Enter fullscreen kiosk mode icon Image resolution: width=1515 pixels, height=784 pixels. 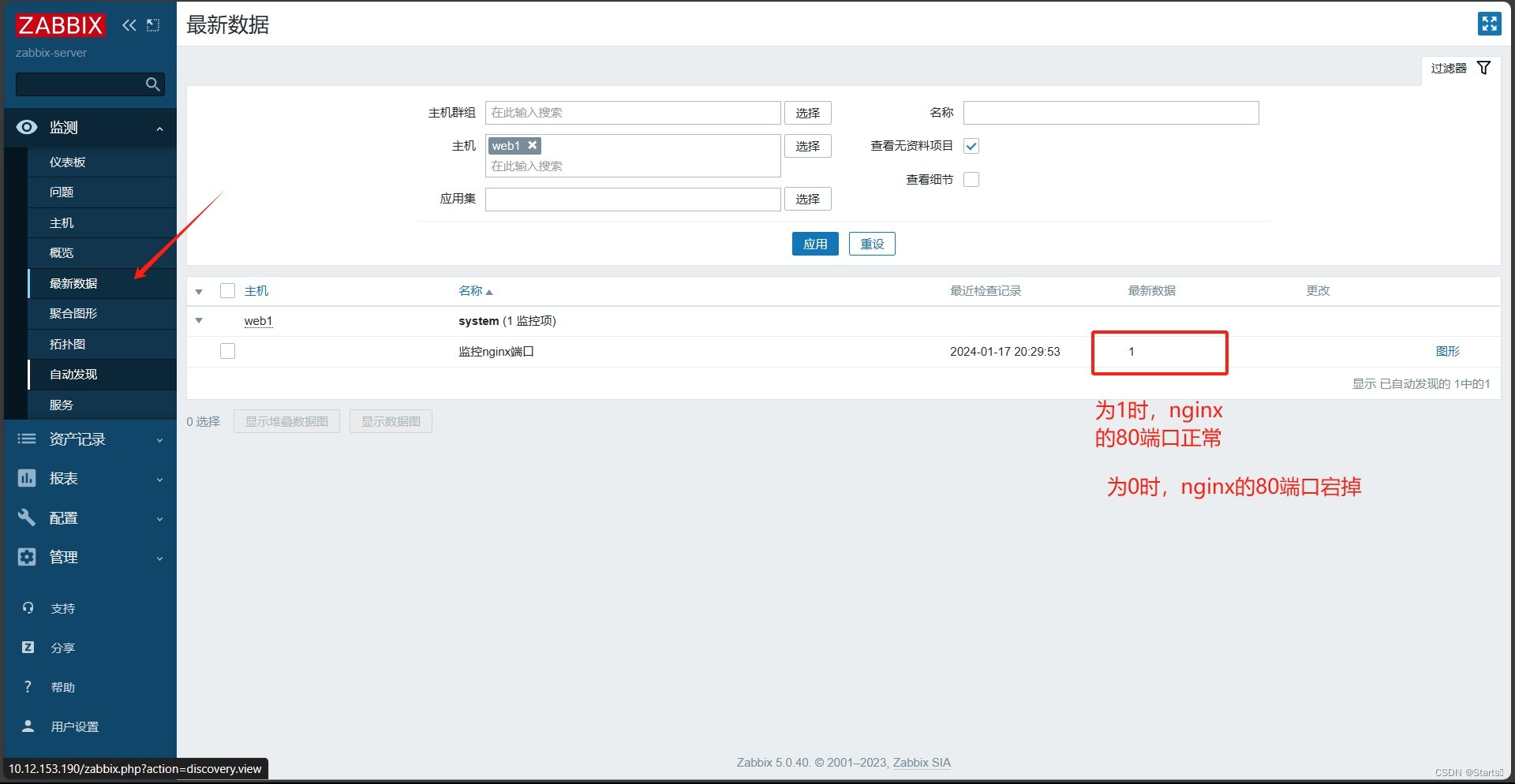coord(1489,24)
